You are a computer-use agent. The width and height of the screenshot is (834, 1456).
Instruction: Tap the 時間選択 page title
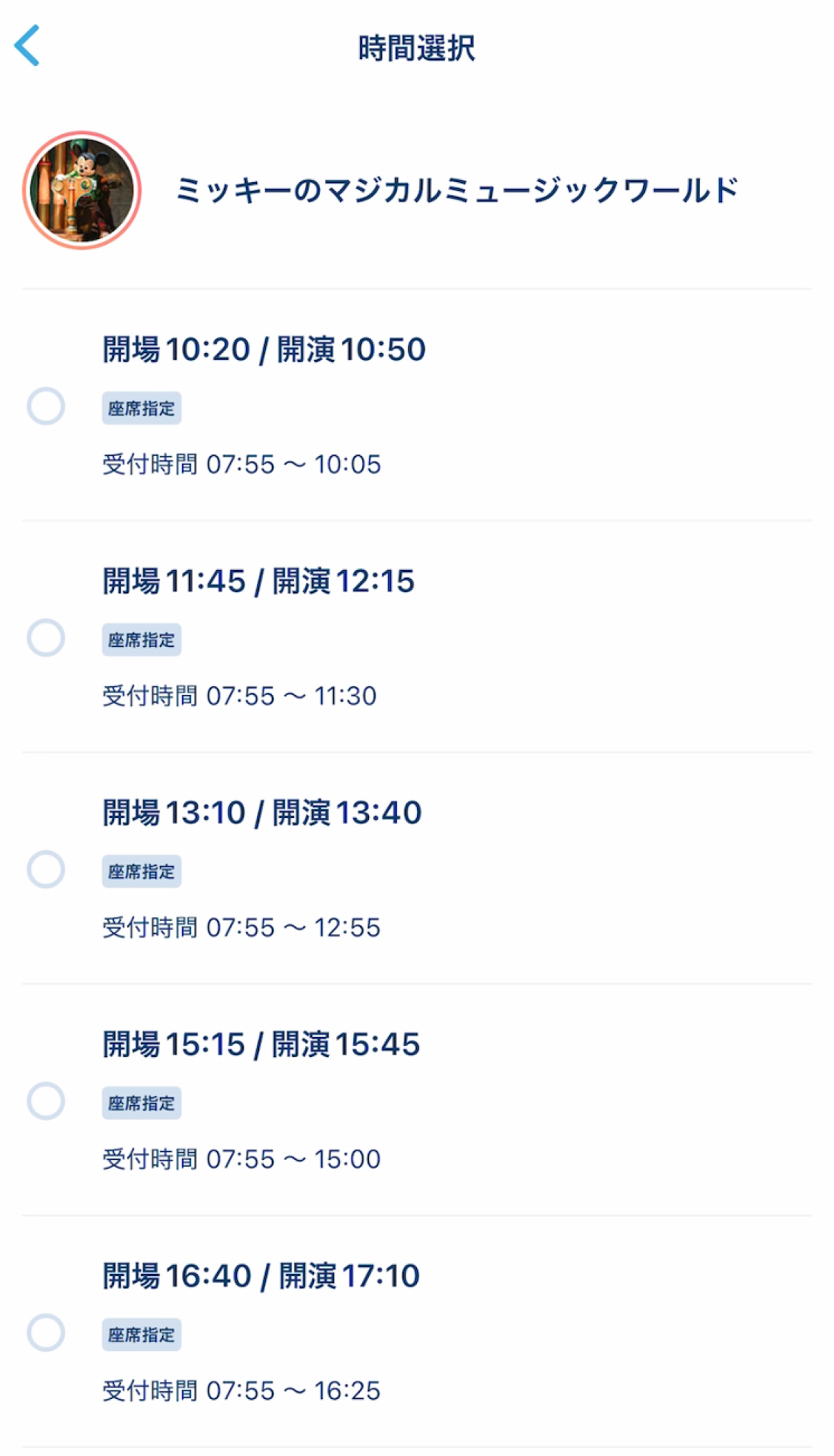tap(416, 49)
